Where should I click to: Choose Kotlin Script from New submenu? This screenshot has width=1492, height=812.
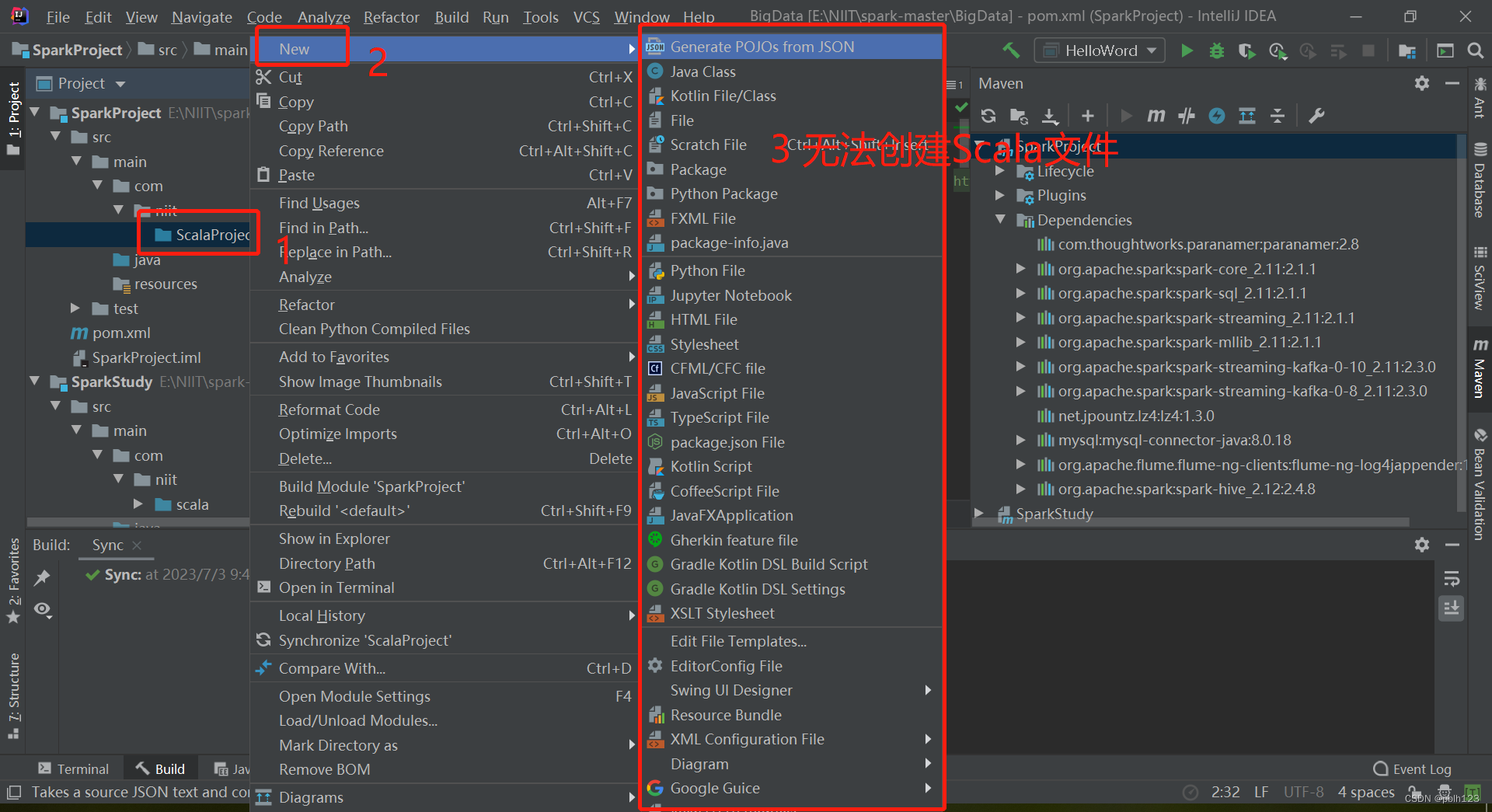(791, 466)
